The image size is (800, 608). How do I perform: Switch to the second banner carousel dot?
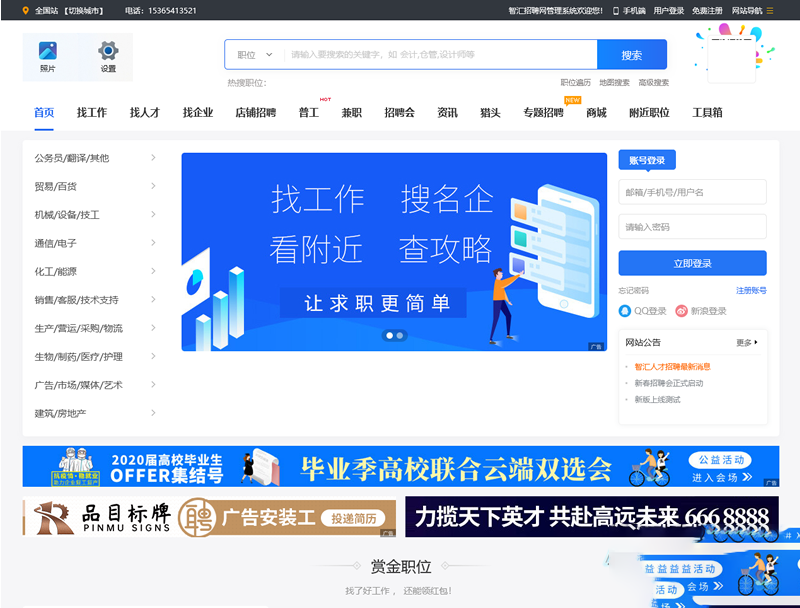coord(400,336)
